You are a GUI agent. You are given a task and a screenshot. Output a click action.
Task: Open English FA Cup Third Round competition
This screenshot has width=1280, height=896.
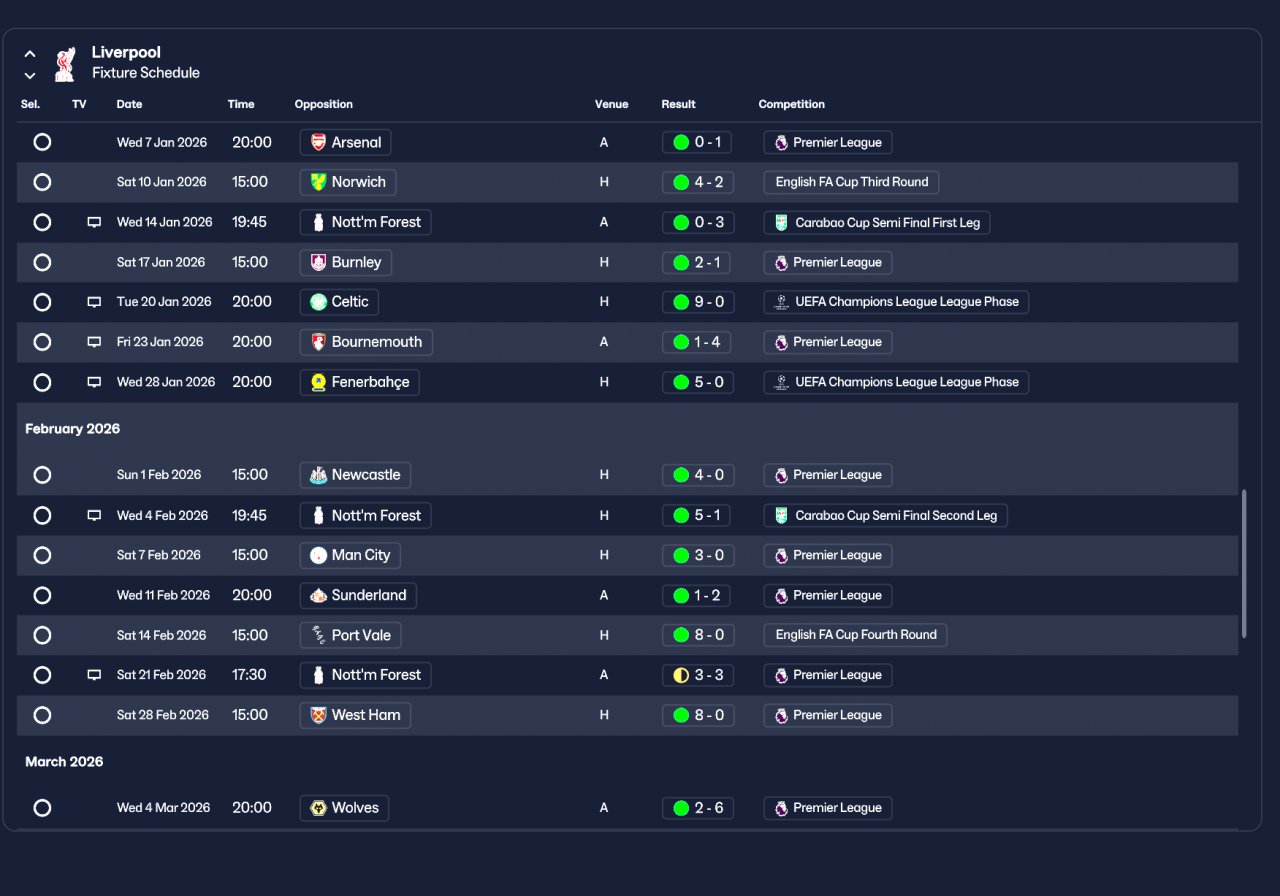(851, 182)
